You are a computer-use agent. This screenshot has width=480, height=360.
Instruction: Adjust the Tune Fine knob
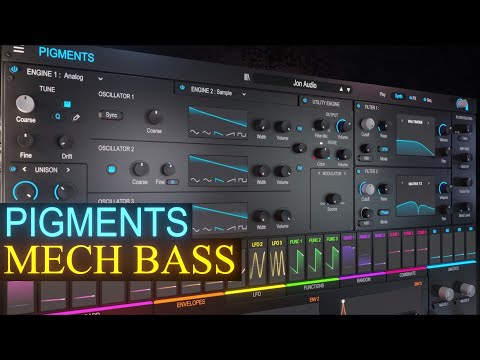coord(25,140)
